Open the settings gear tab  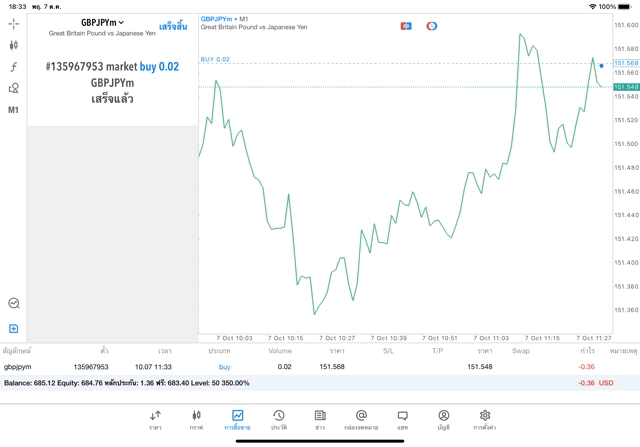(485, 420)
